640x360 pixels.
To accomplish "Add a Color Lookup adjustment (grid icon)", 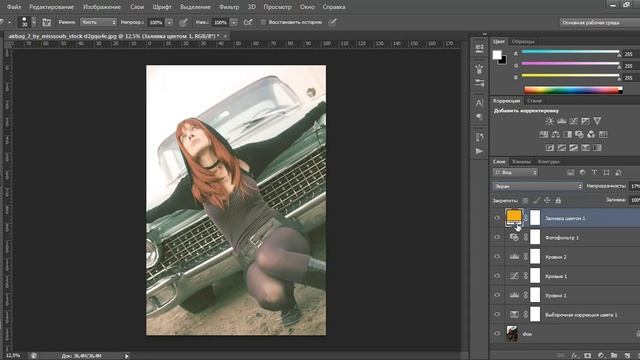I will click(603, 134).
